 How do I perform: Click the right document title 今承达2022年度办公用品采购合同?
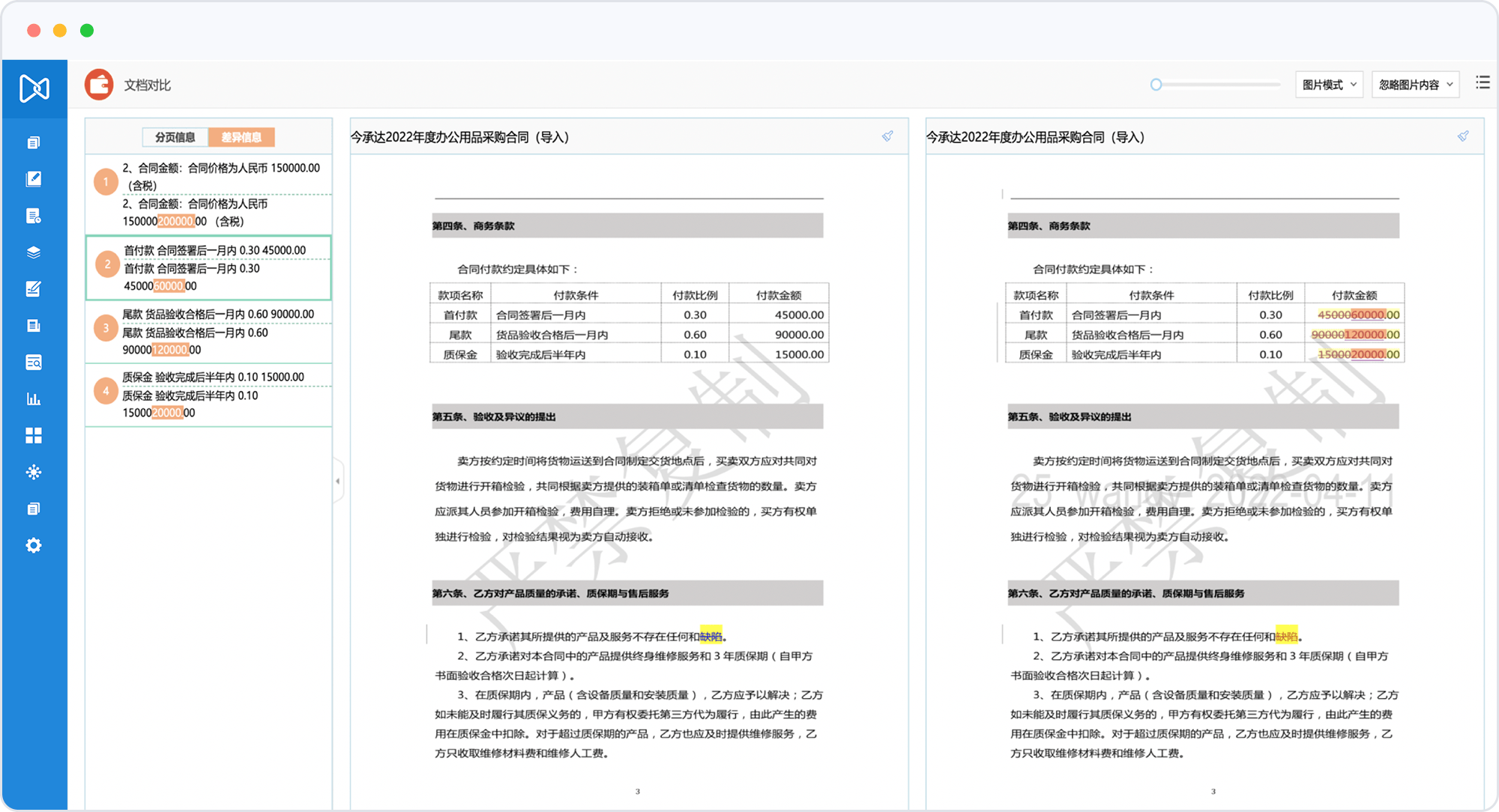tap(1035, 137)
